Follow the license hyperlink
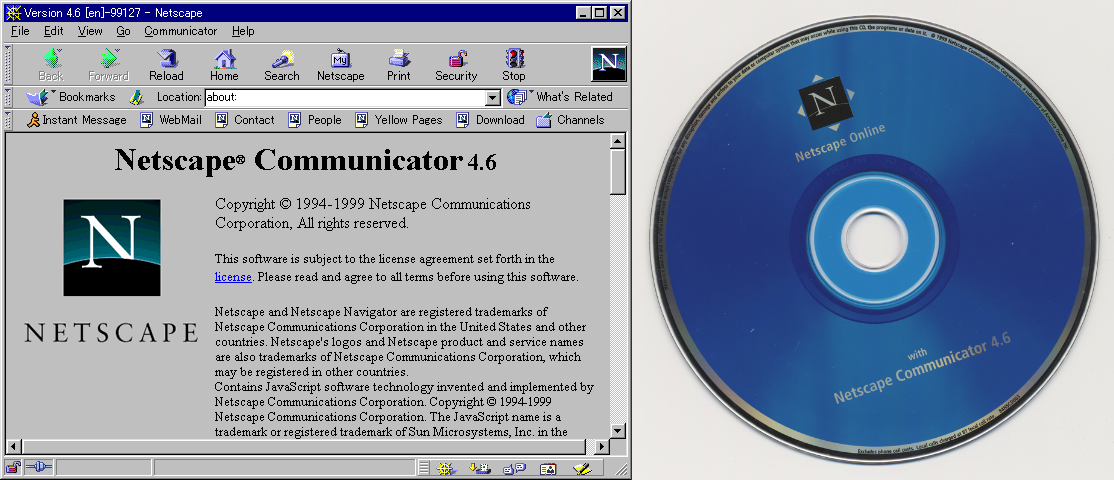This screenshot has height=480, width=1114. tap(233, 277)
